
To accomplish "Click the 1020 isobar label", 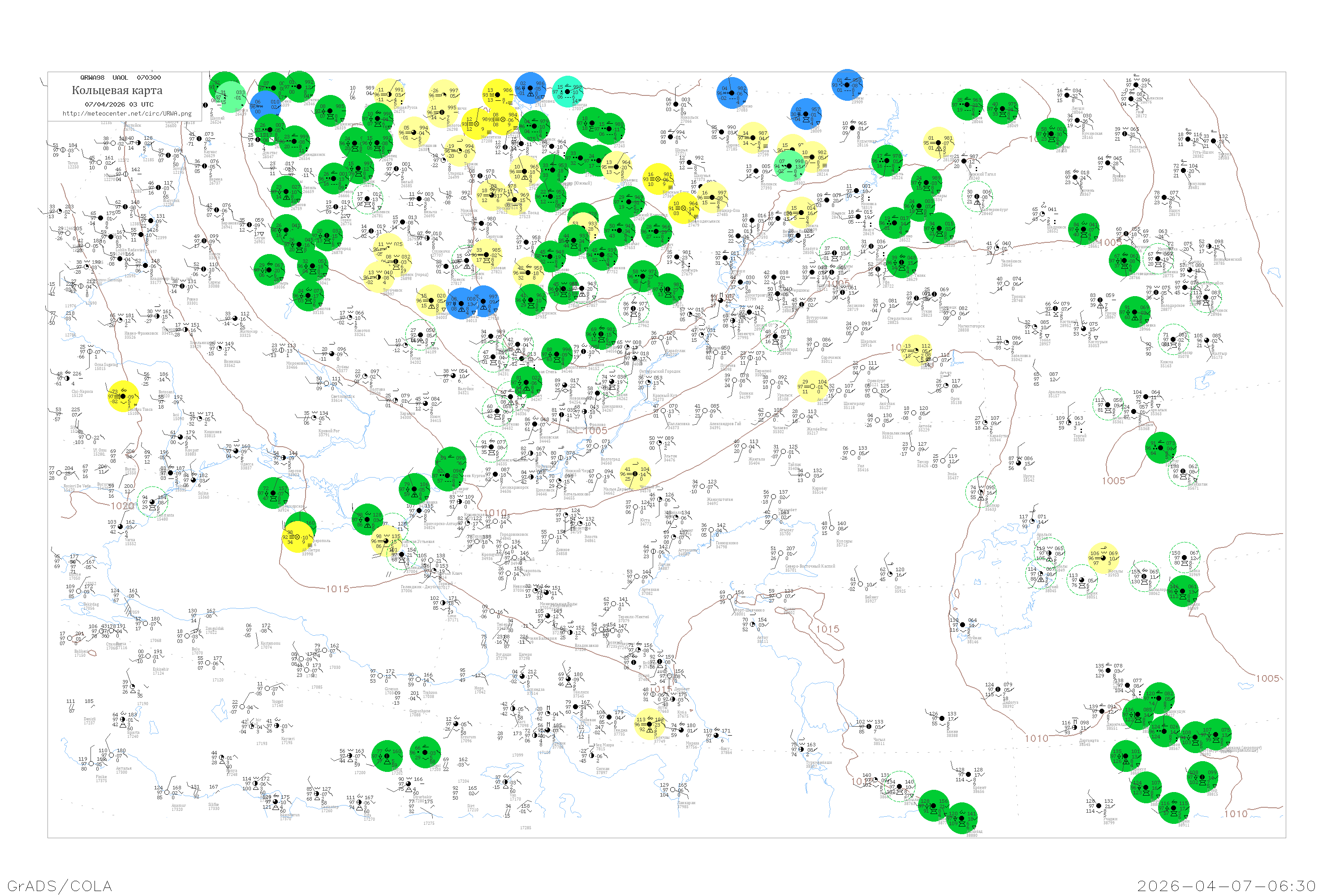I will (122, 506).
